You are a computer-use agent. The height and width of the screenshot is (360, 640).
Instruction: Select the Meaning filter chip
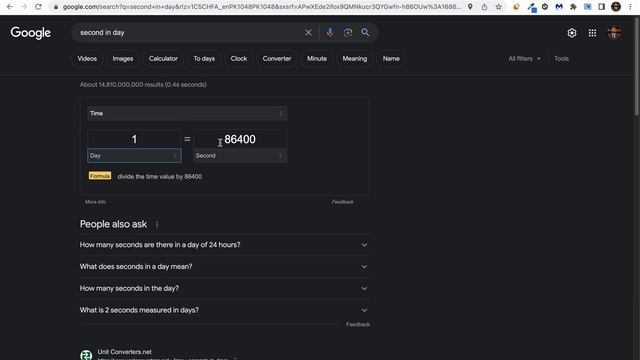[x=354, y=59]
